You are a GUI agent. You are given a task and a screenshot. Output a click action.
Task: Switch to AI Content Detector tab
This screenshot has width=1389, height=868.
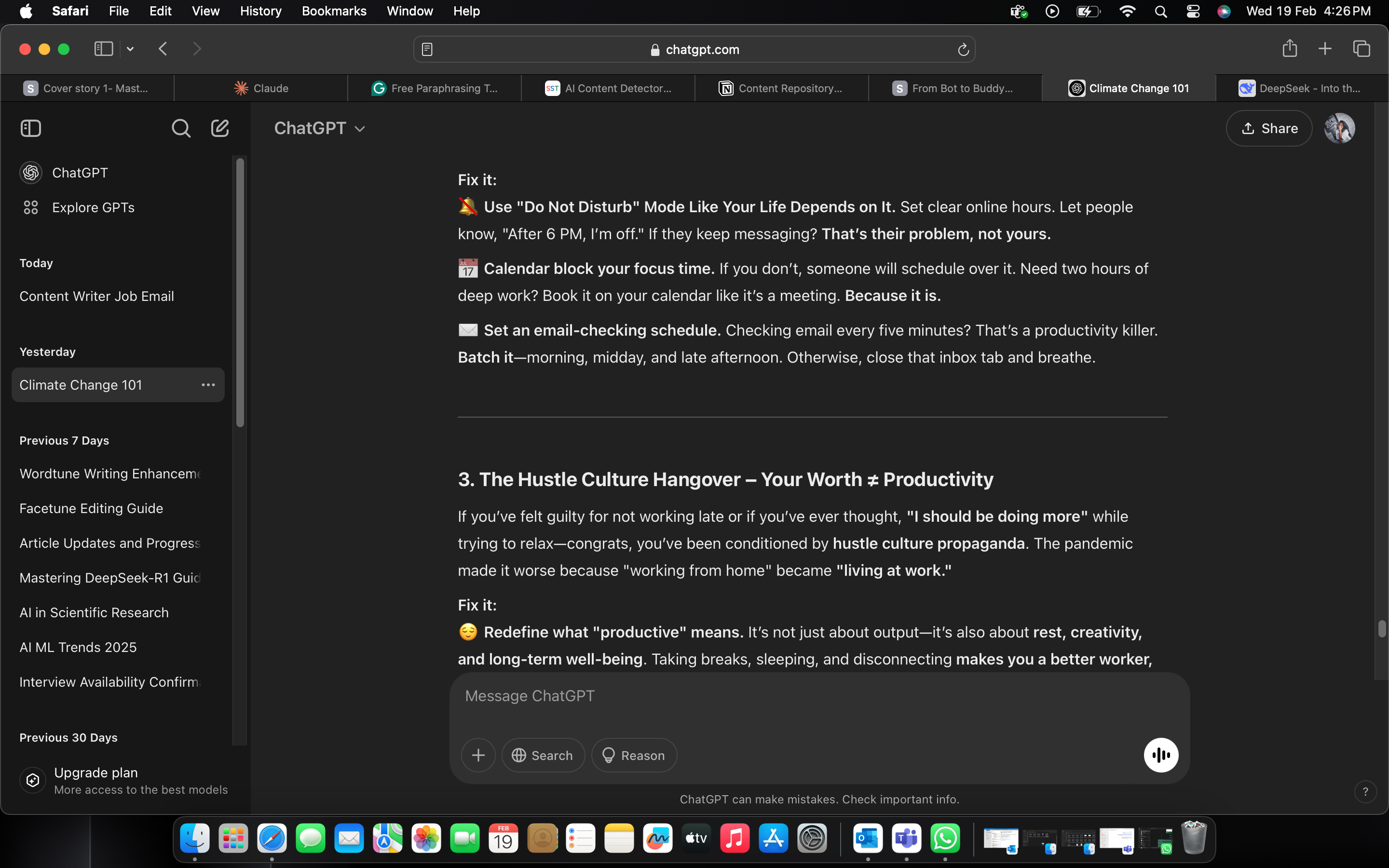(608, 88)
